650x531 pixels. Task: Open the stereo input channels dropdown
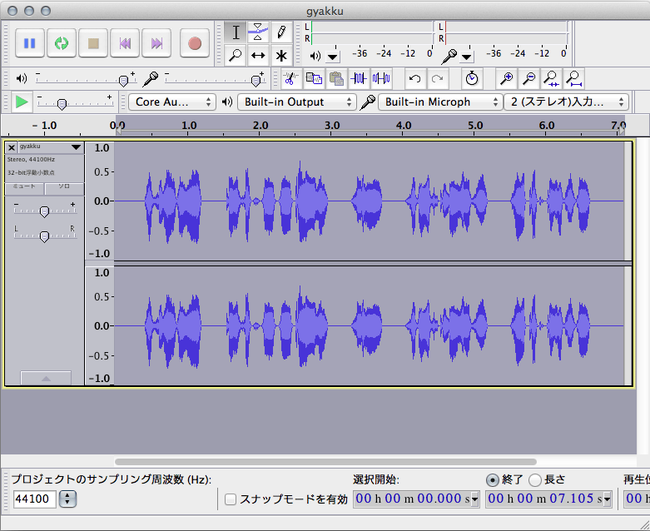[566, 102]
